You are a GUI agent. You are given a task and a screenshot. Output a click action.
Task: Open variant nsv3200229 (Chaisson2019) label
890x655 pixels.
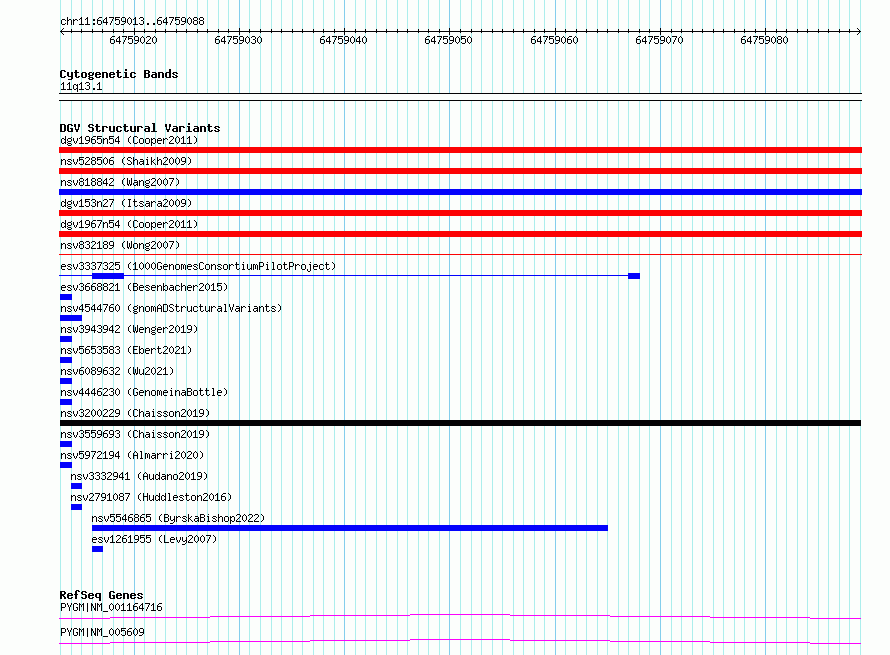[135, 413]
